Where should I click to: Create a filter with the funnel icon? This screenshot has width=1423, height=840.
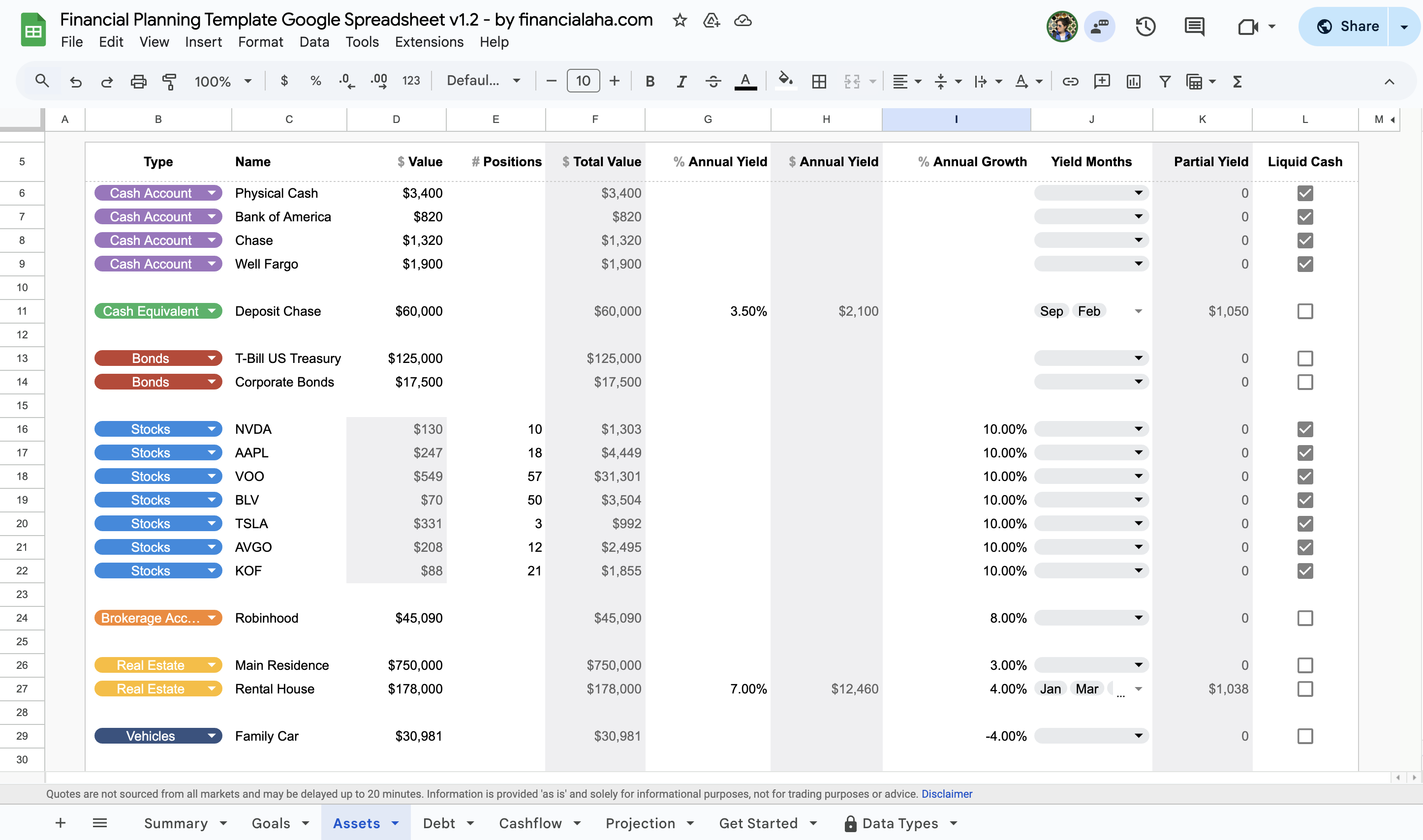click(x=1164, y=82)
